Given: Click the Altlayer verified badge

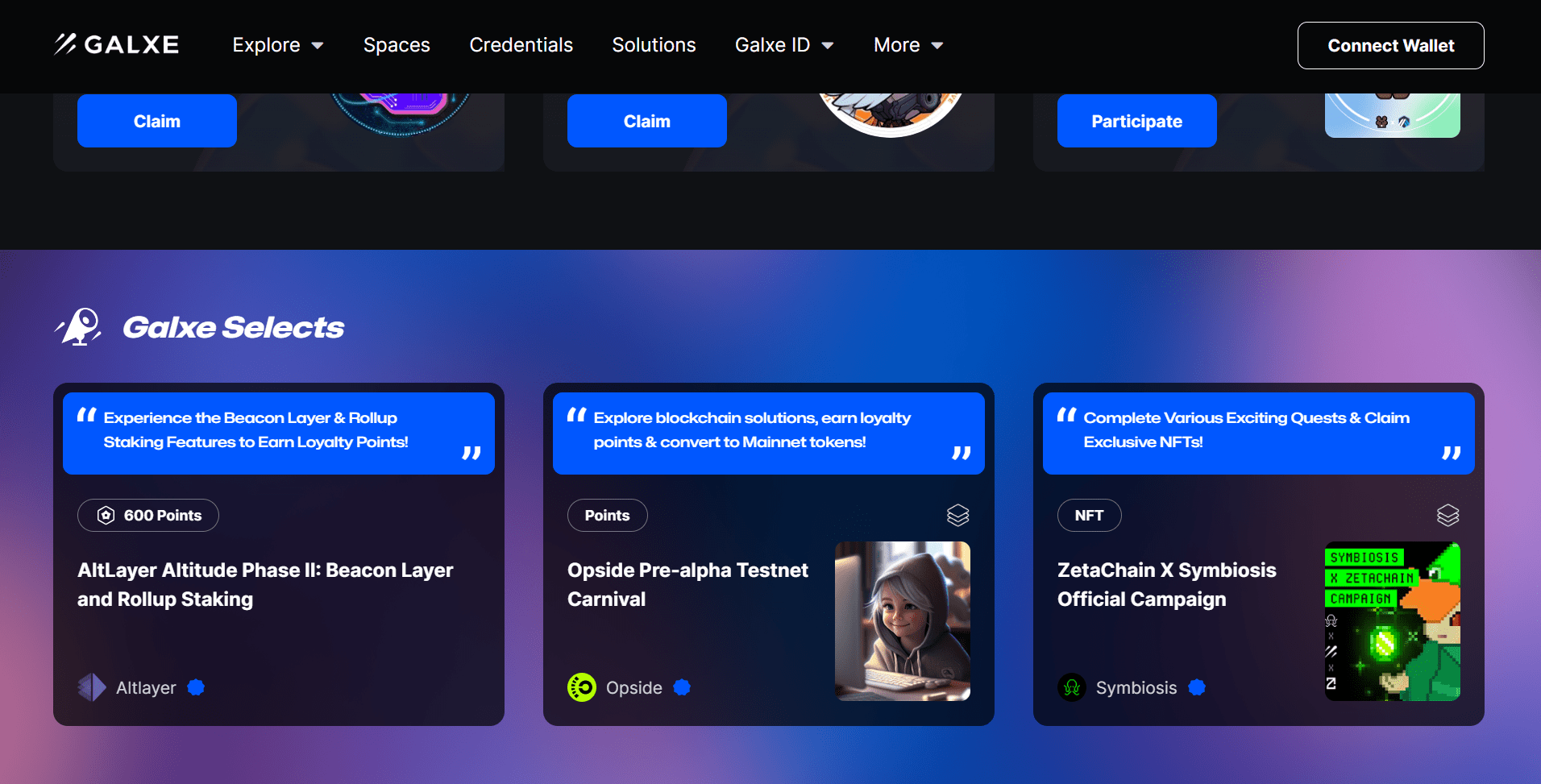Looking at the screenshot, I should click(x=196, y=687).
